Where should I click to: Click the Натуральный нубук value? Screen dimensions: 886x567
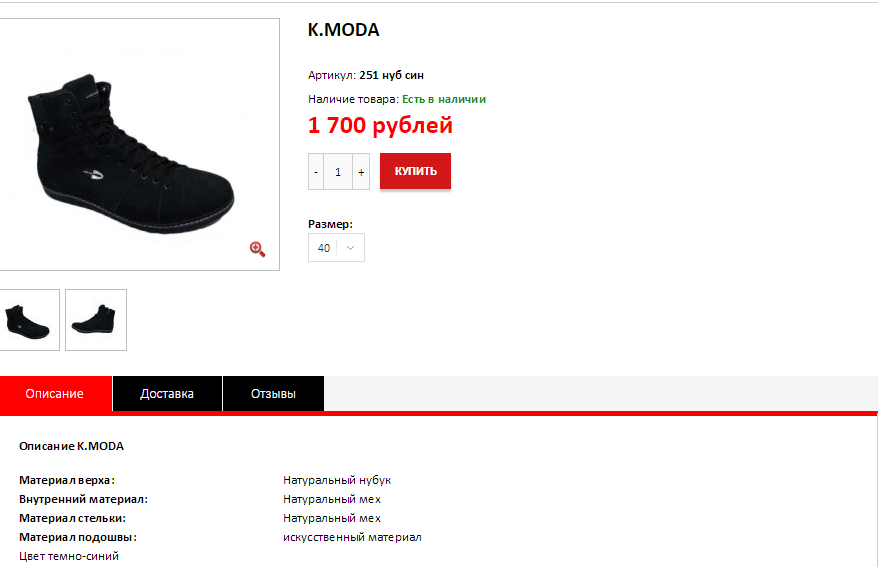tap(337, 480)
